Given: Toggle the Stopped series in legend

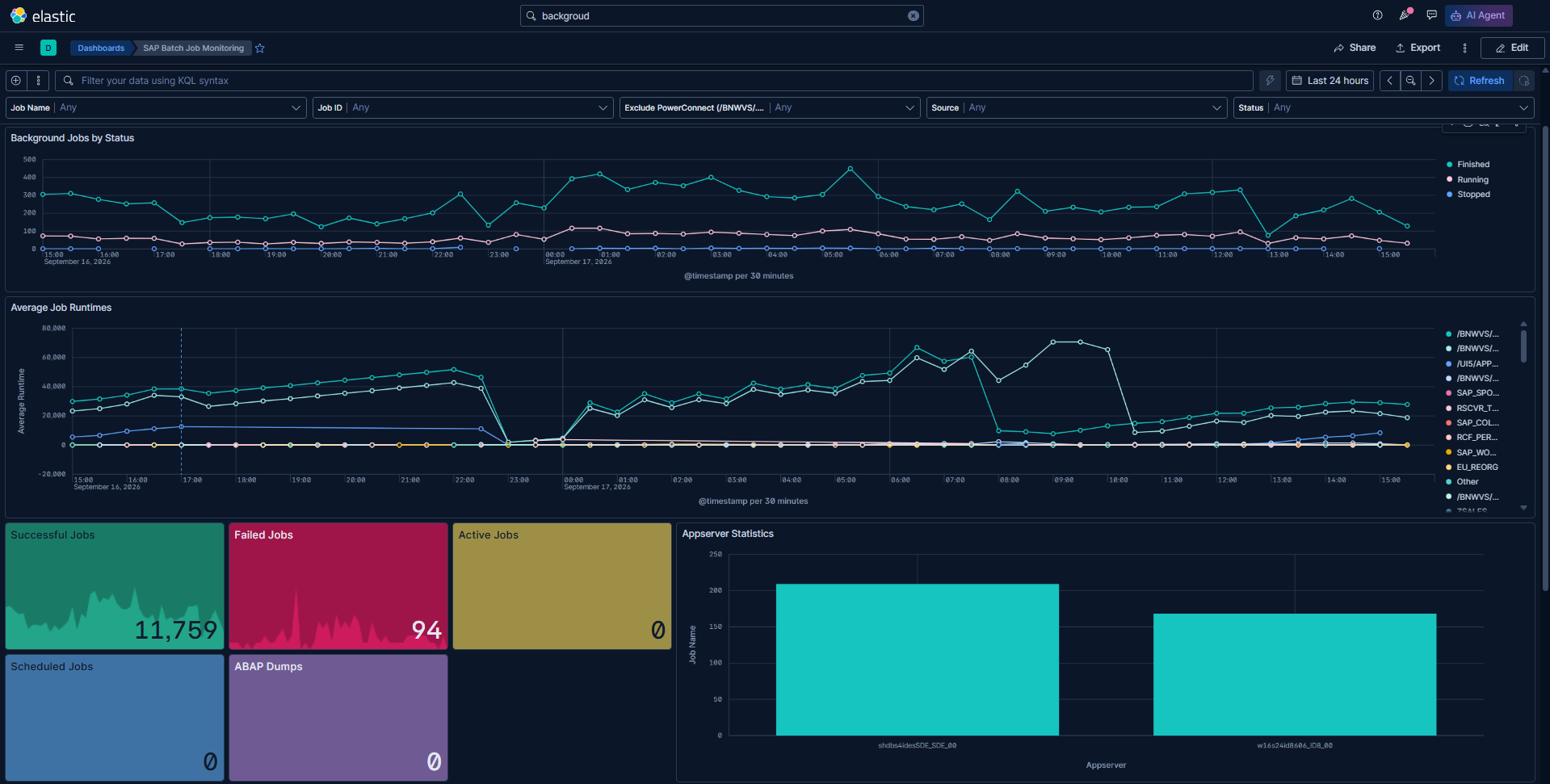Looking at the screenshot, I should tap(1473, 195).
